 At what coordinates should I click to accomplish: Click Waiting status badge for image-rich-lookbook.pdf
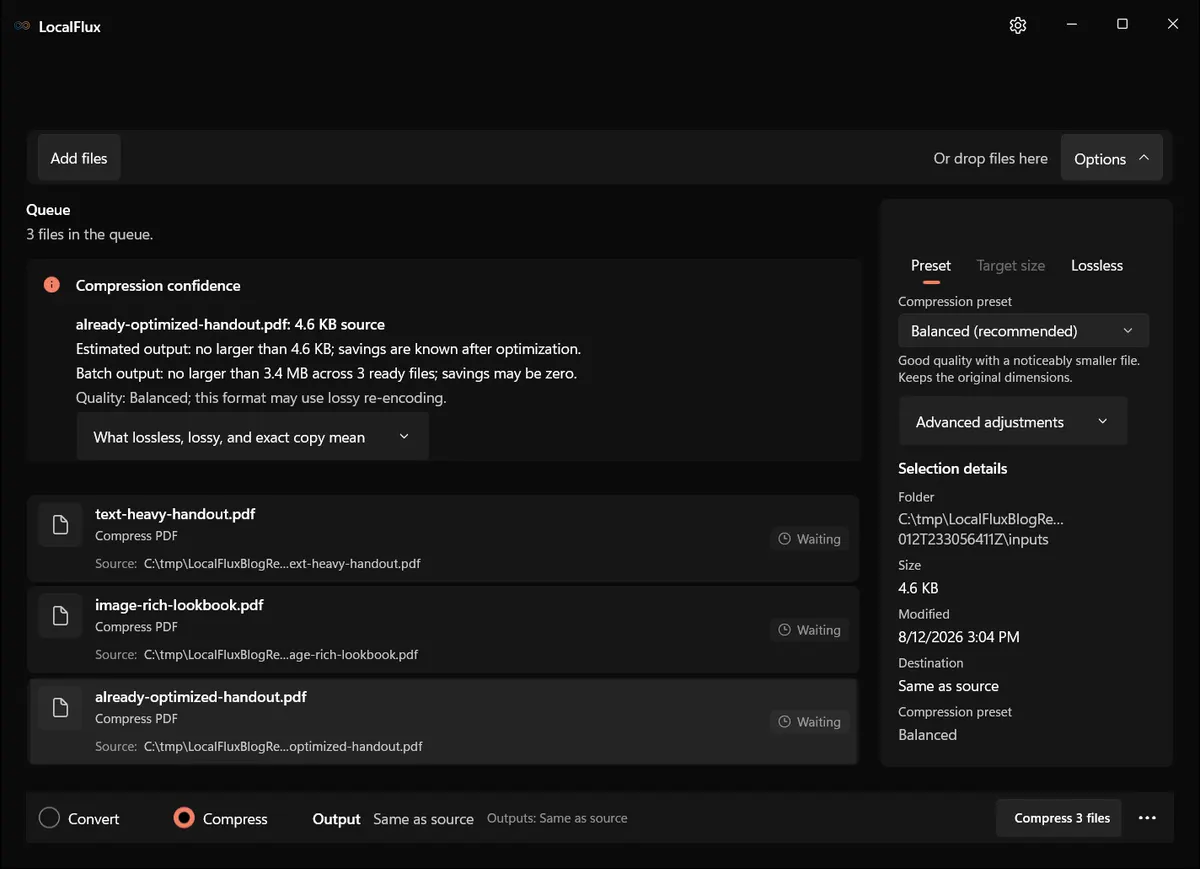tap(810, 630)
